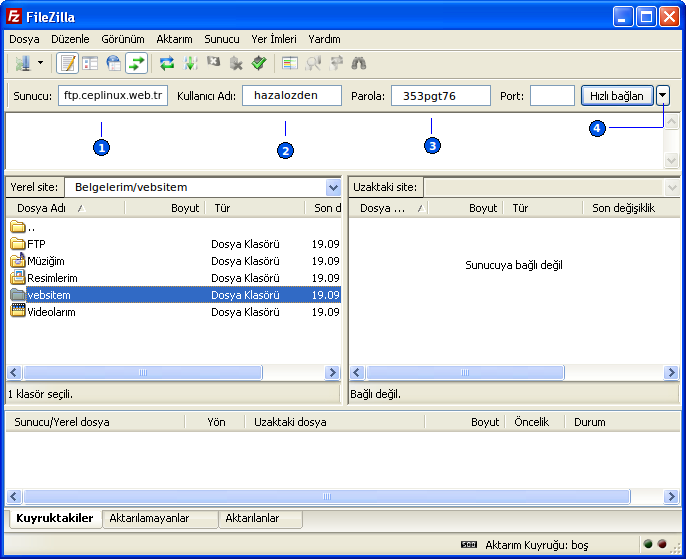This screenshot has width=686, height=559.
Task: Click local pane horizontal scrollbar thumb
Action: point(143,373)
